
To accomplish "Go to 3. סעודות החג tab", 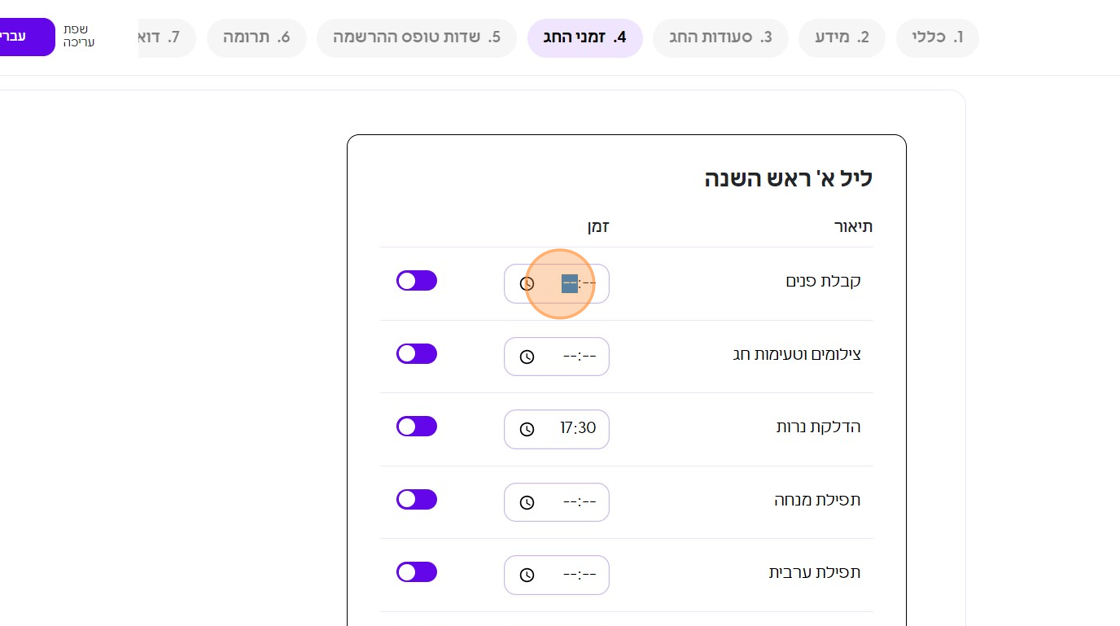I will click(720, 38).
